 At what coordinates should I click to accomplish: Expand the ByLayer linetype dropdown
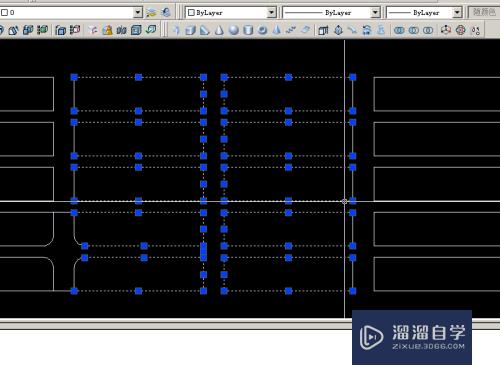(x=376, y=13)
